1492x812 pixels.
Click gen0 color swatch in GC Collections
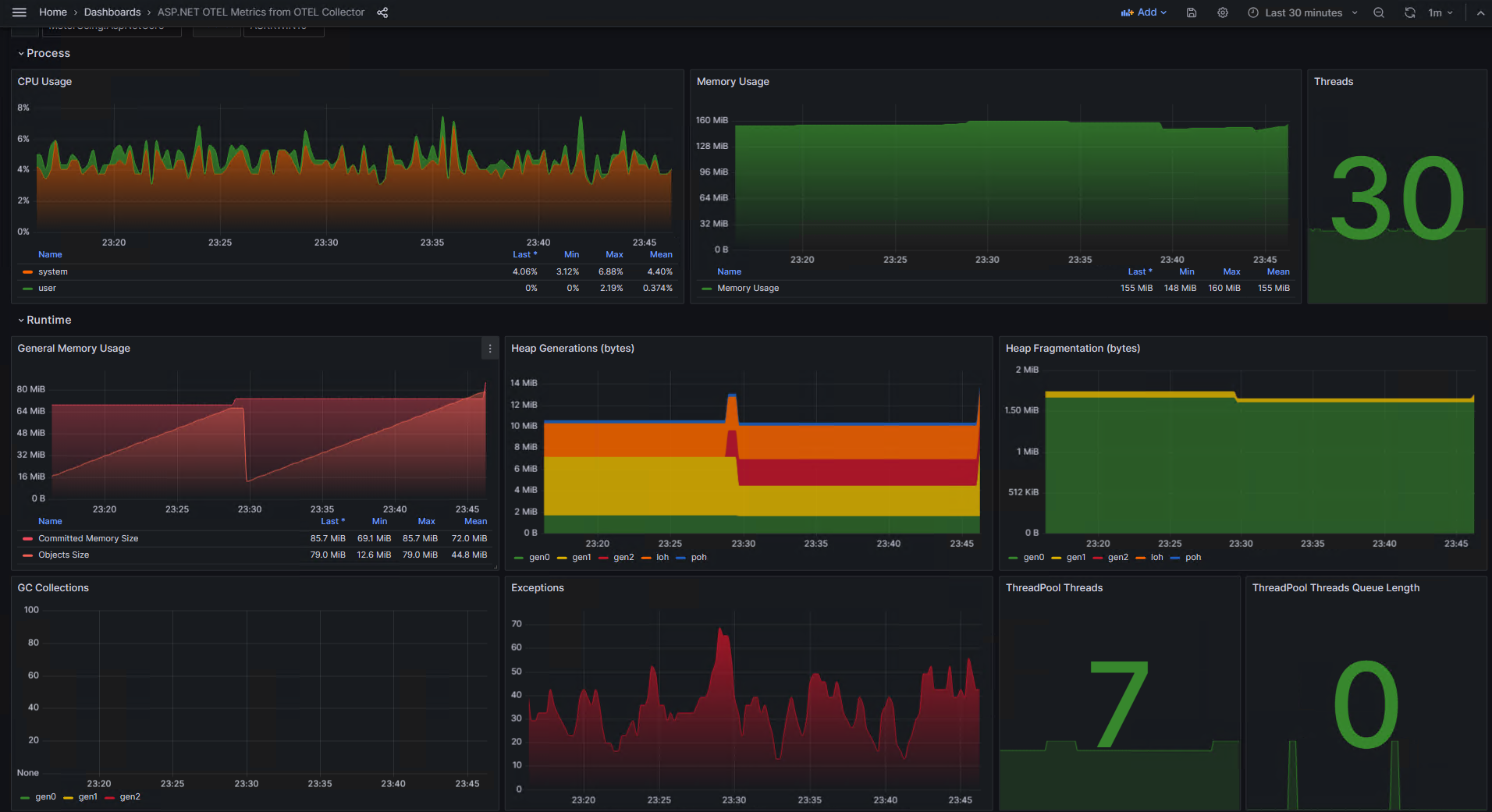click(25, 797)
